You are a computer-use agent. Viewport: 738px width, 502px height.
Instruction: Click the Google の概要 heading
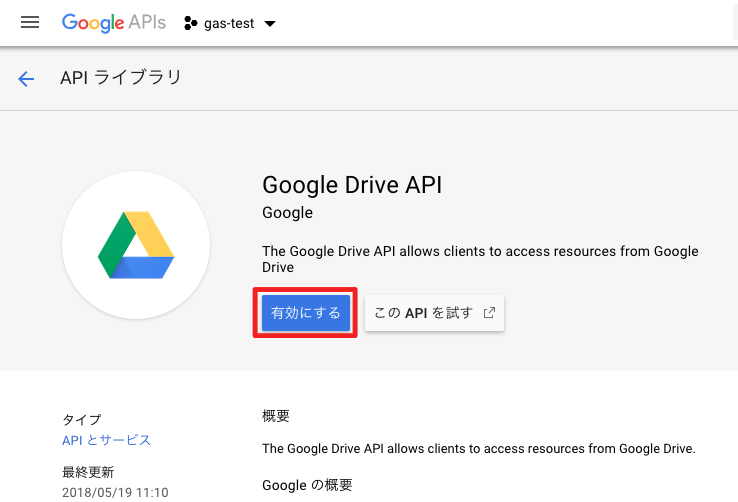coord(307,485)
